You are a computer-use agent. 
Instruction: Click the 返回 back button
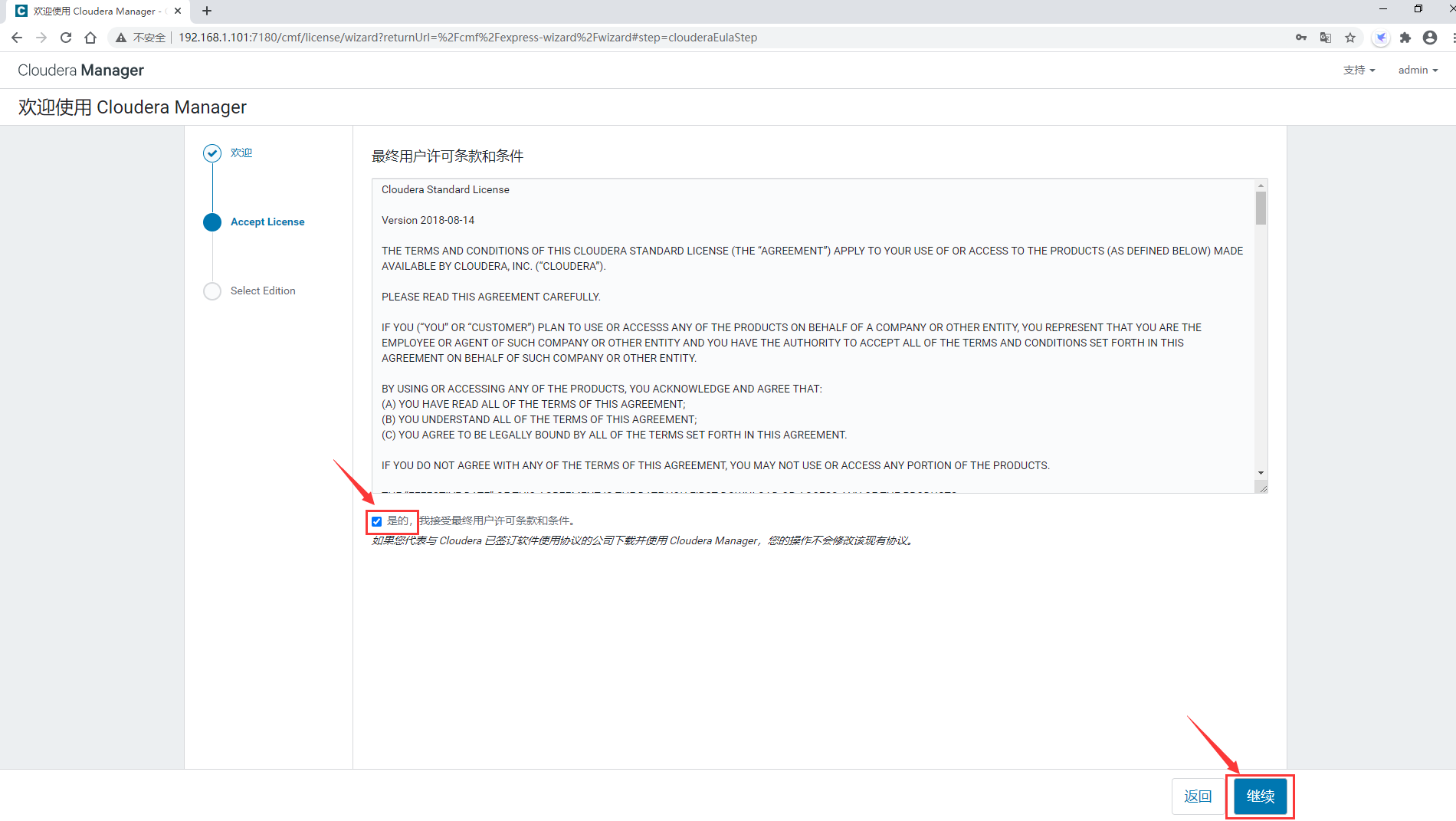[x=1198, y=796]
